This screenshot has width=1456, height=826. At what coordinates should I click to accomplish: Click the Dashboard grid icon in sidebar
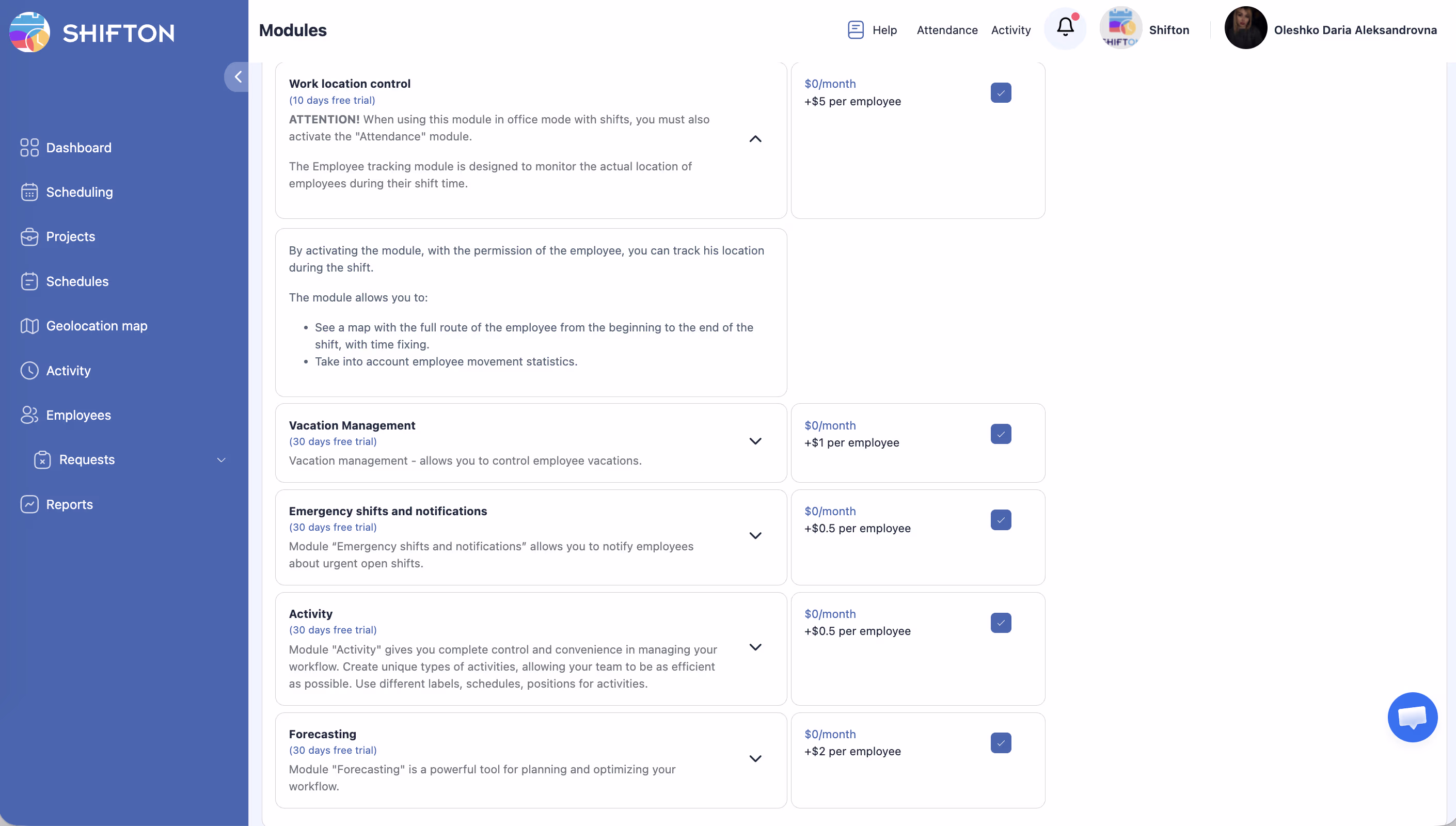pyautogui.click(x=29, y=148)
